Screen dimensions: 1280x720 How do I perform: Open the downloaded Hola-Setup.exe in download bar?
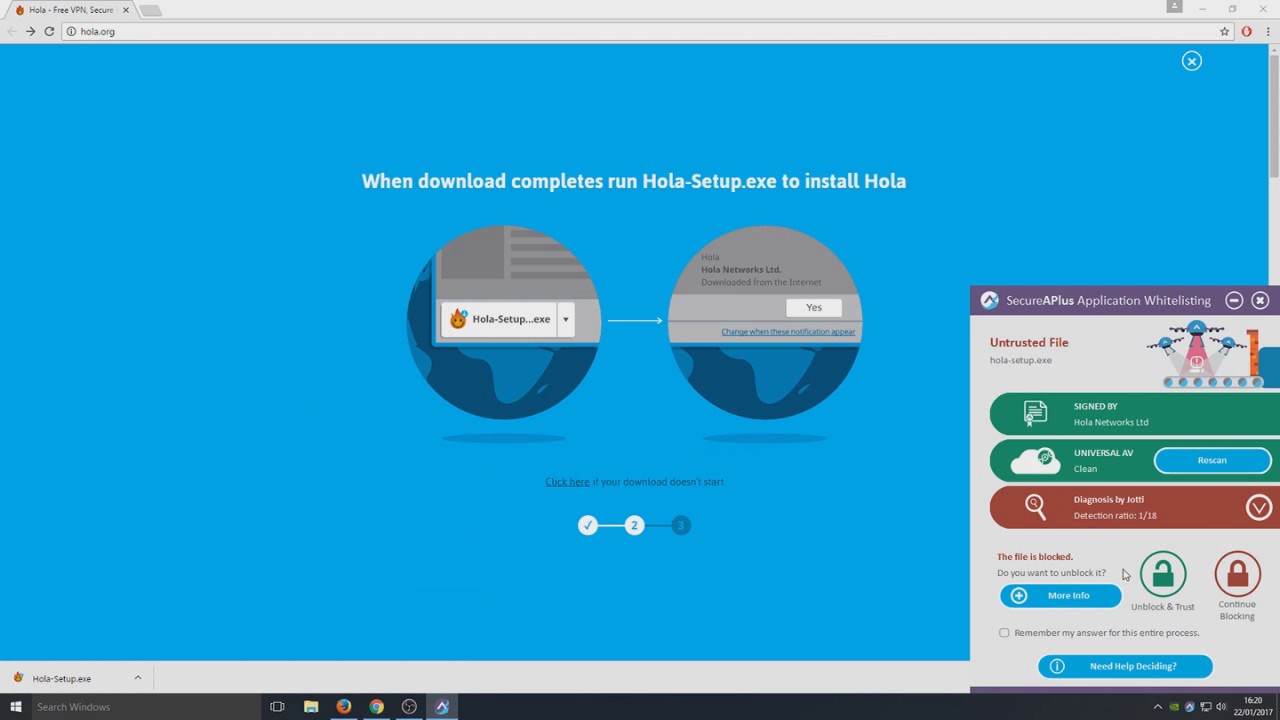[62, 678]
